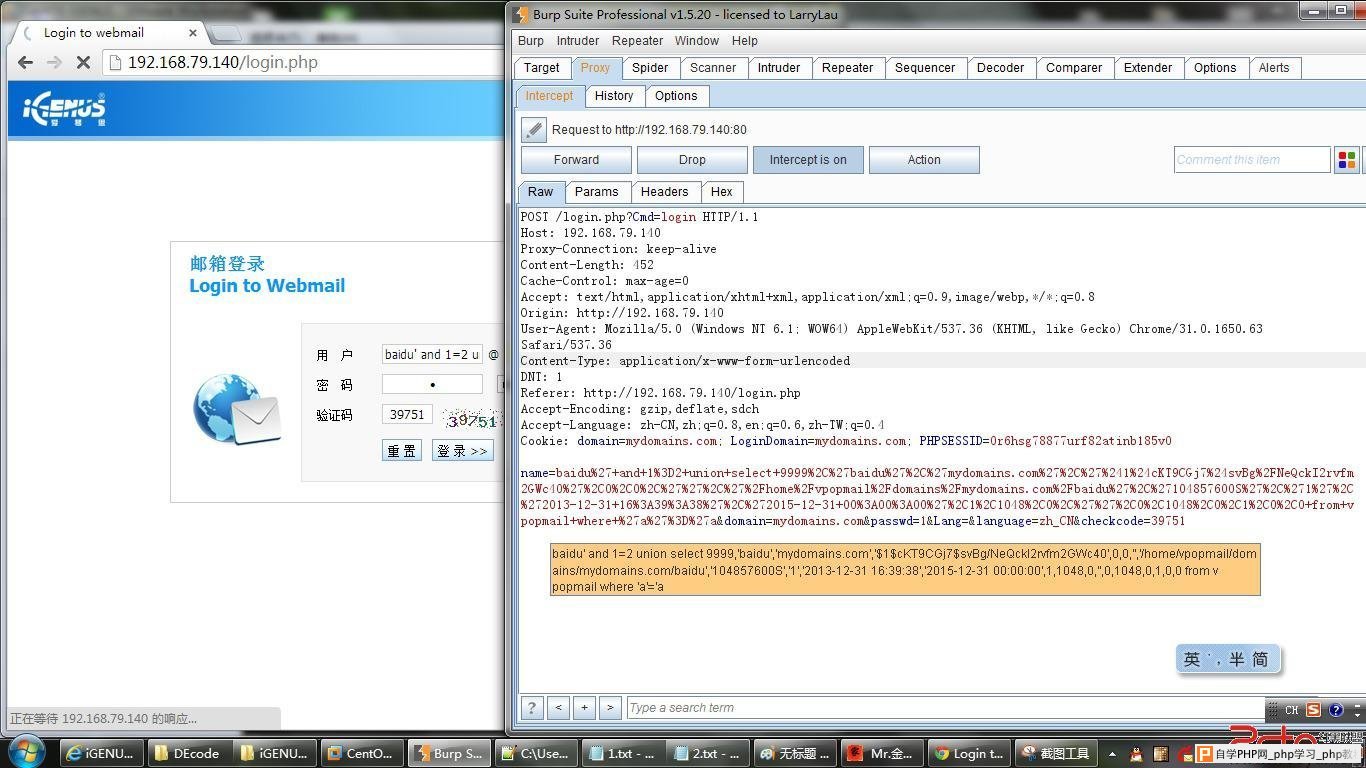Open the Window menu
The image size is (1366, 768).
pyautogui.click(x=696, y=41)
